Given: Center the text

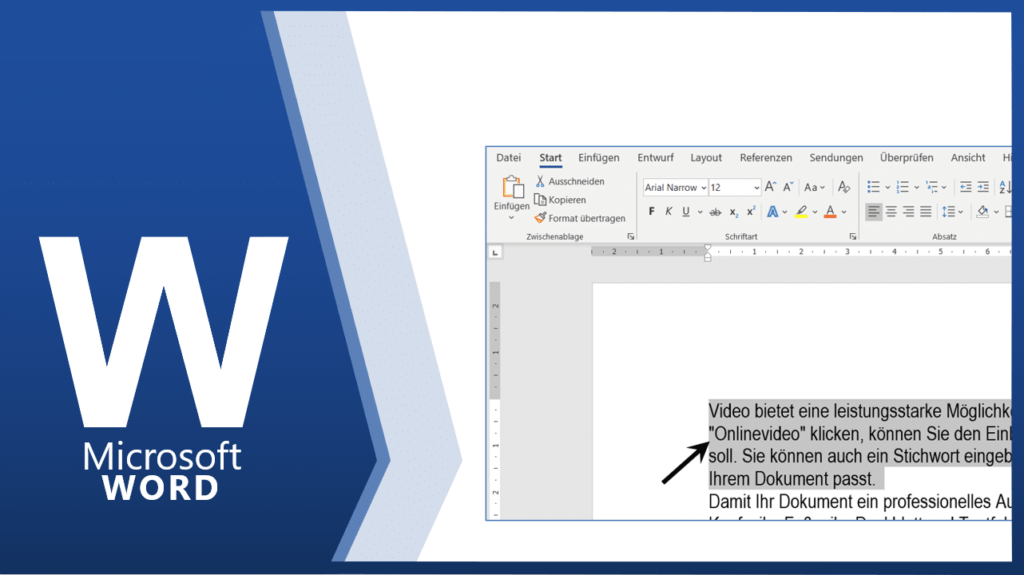Looking at the screenshot, I should tap(891, 211).
